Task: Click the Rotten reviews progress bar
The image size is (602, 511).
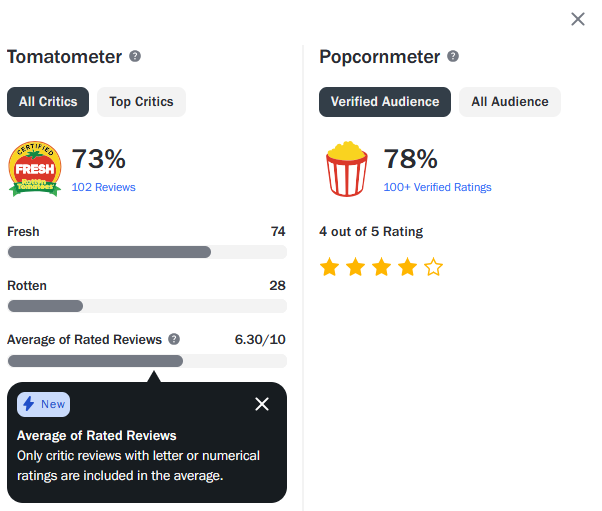Action: pyautogui.click(x=147, y=306)
